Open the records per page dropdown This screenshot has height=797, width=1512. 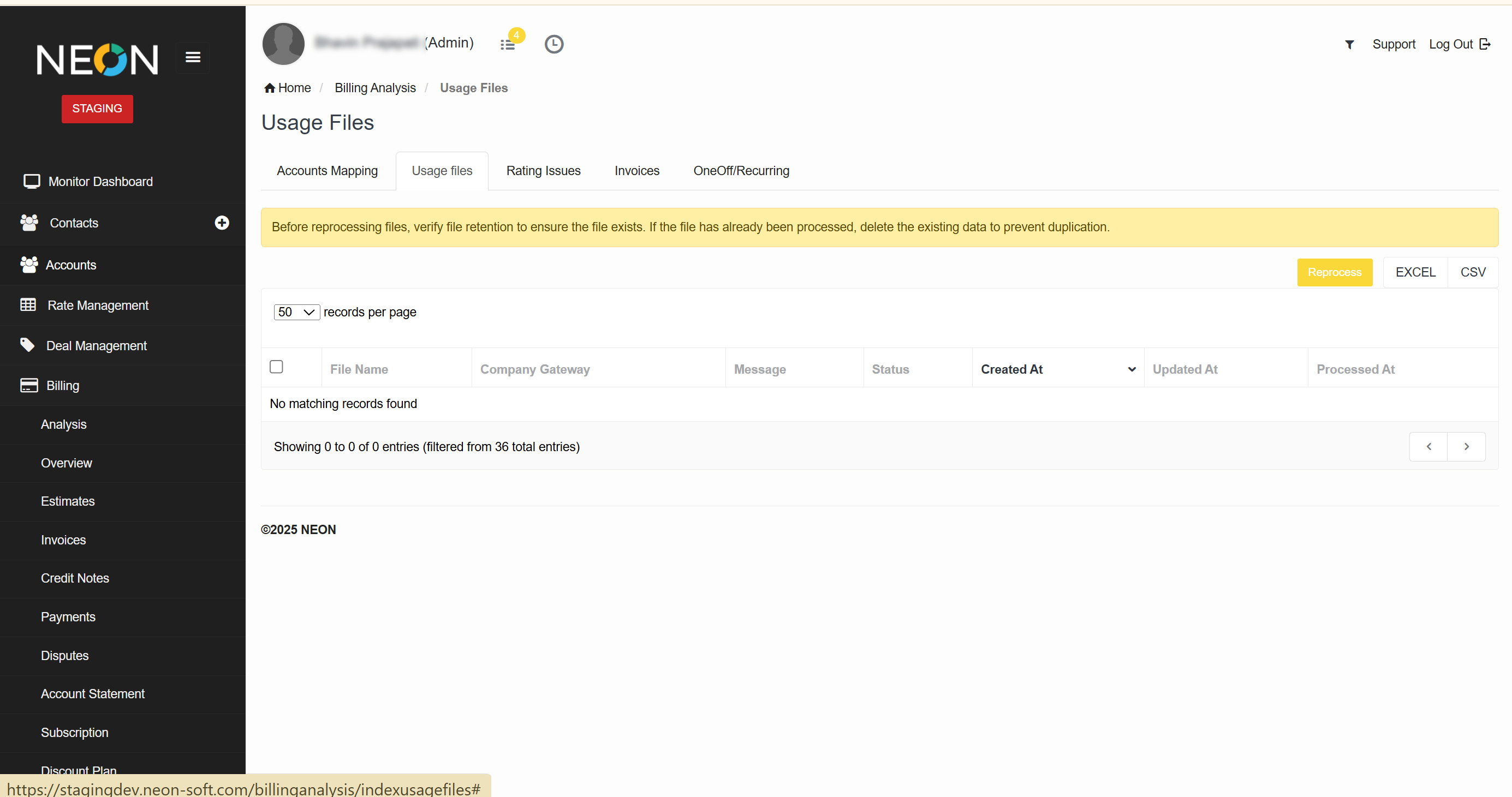[296, 312]
